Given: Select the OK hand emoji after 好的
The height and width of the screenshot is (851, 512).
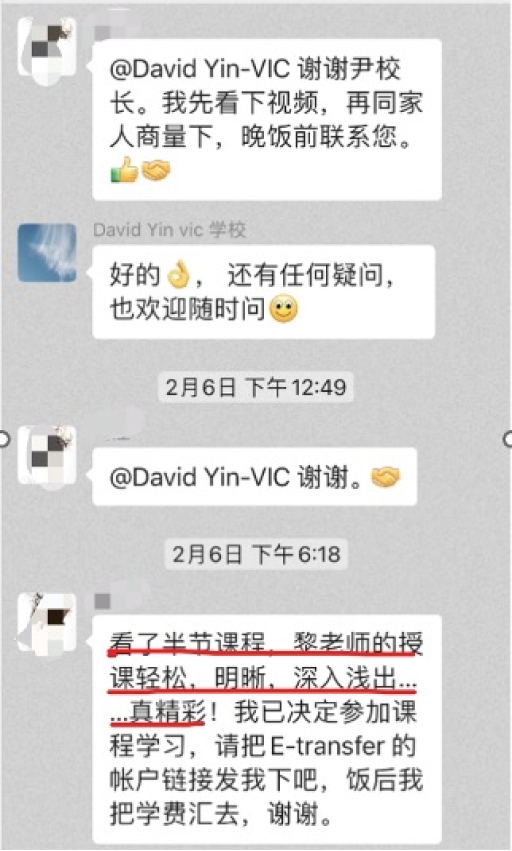Looking at the screenshot, I should [x=178, y=275].
